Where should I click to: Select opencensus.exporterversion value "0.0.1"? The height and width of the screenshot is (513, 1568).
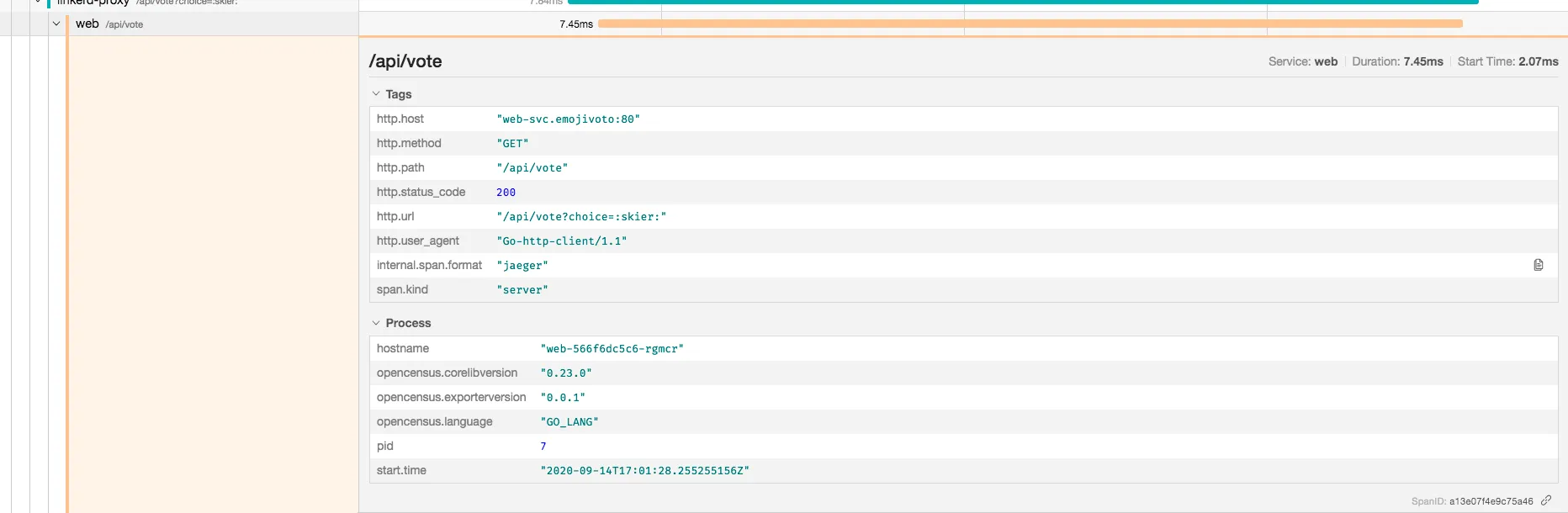click(x=563, y=398)
